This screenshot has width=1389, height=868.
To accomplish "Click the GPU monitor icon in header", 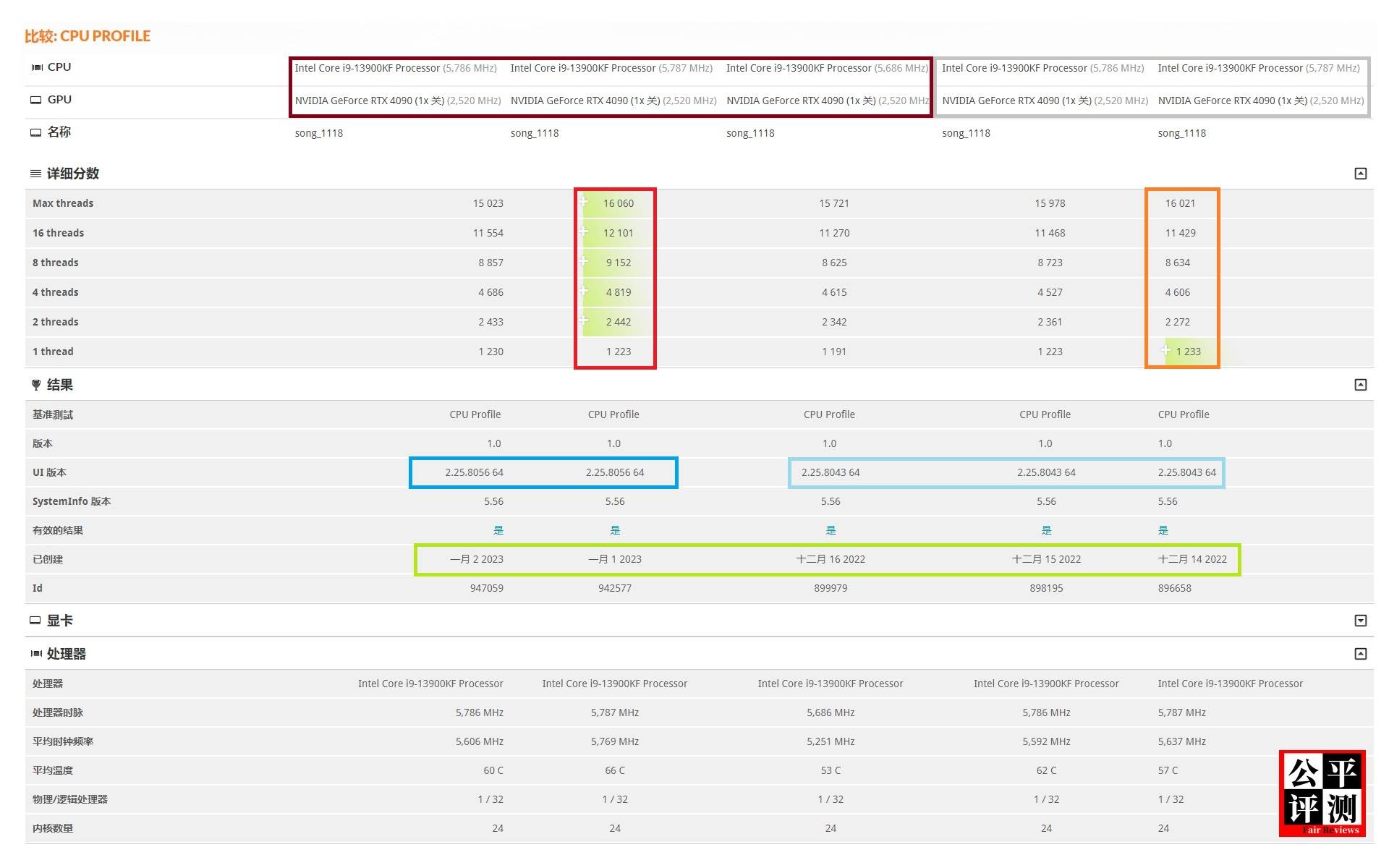I will coord(35,100).
